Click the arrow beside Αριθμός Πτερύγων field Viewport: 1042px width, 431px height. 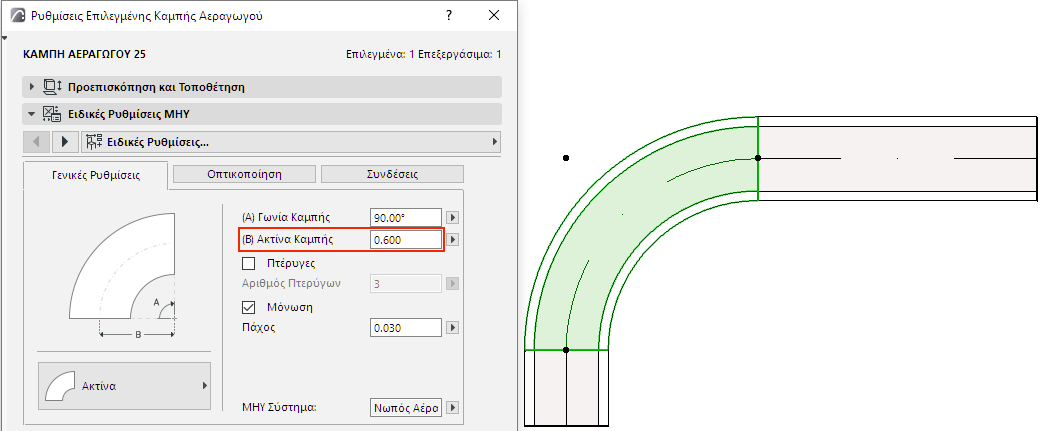(x=453, y=284)
